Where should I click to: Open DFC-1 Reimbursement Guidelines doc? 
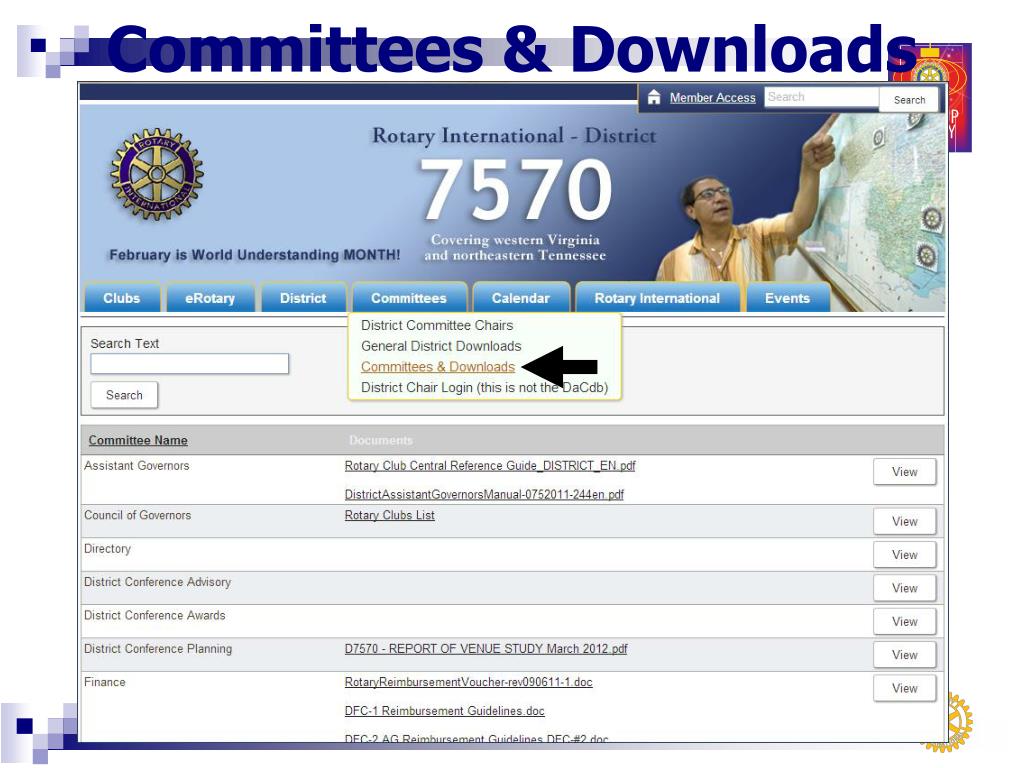tap(444, 711)
